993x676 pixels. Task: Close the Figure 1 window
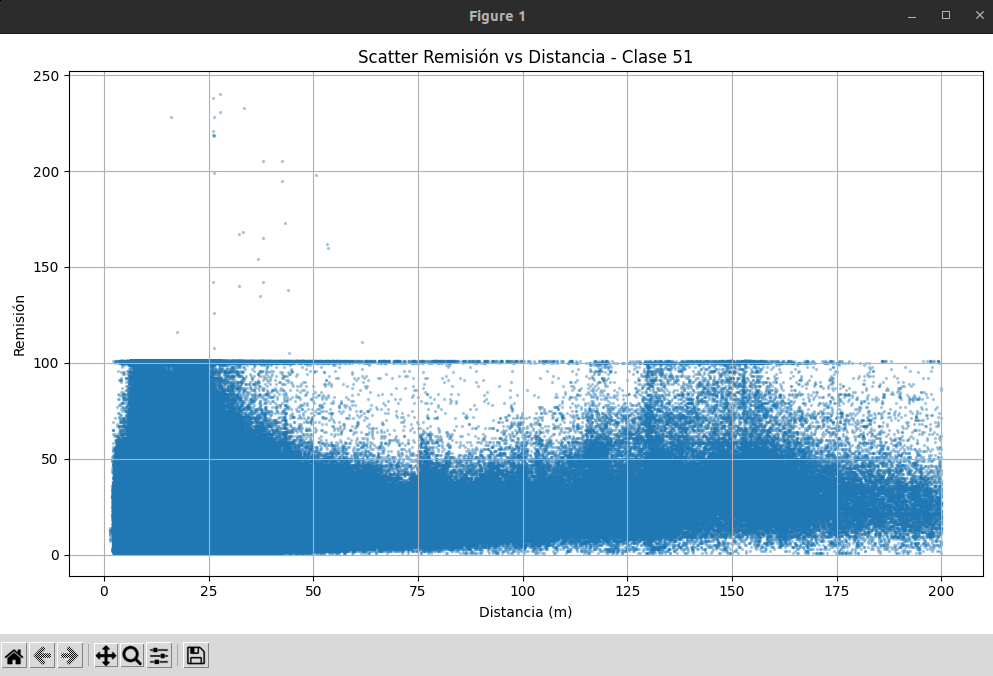pyautogui.click(x=979, y=16)
